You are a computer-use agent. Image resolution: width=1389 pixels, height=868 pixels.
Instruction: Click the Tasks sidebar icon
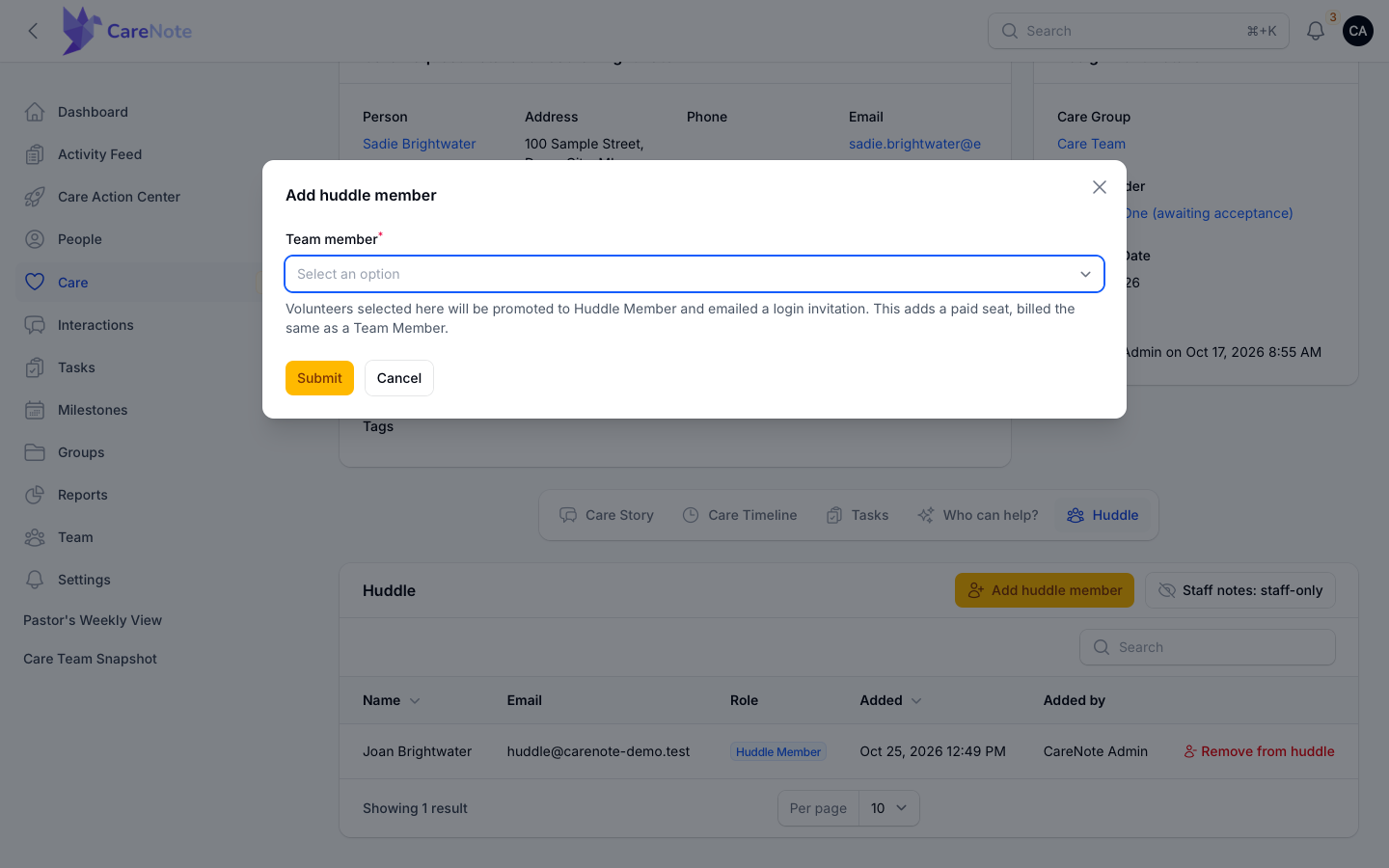tap(35, 367)
